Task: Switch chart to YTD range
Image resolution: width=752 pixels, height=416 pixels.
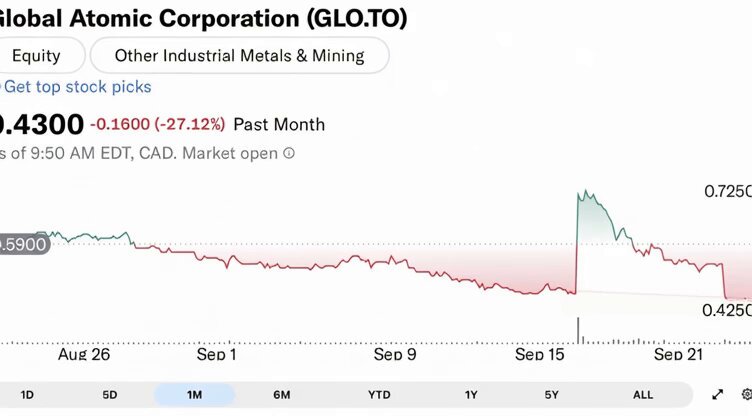Action: [379, 395]
